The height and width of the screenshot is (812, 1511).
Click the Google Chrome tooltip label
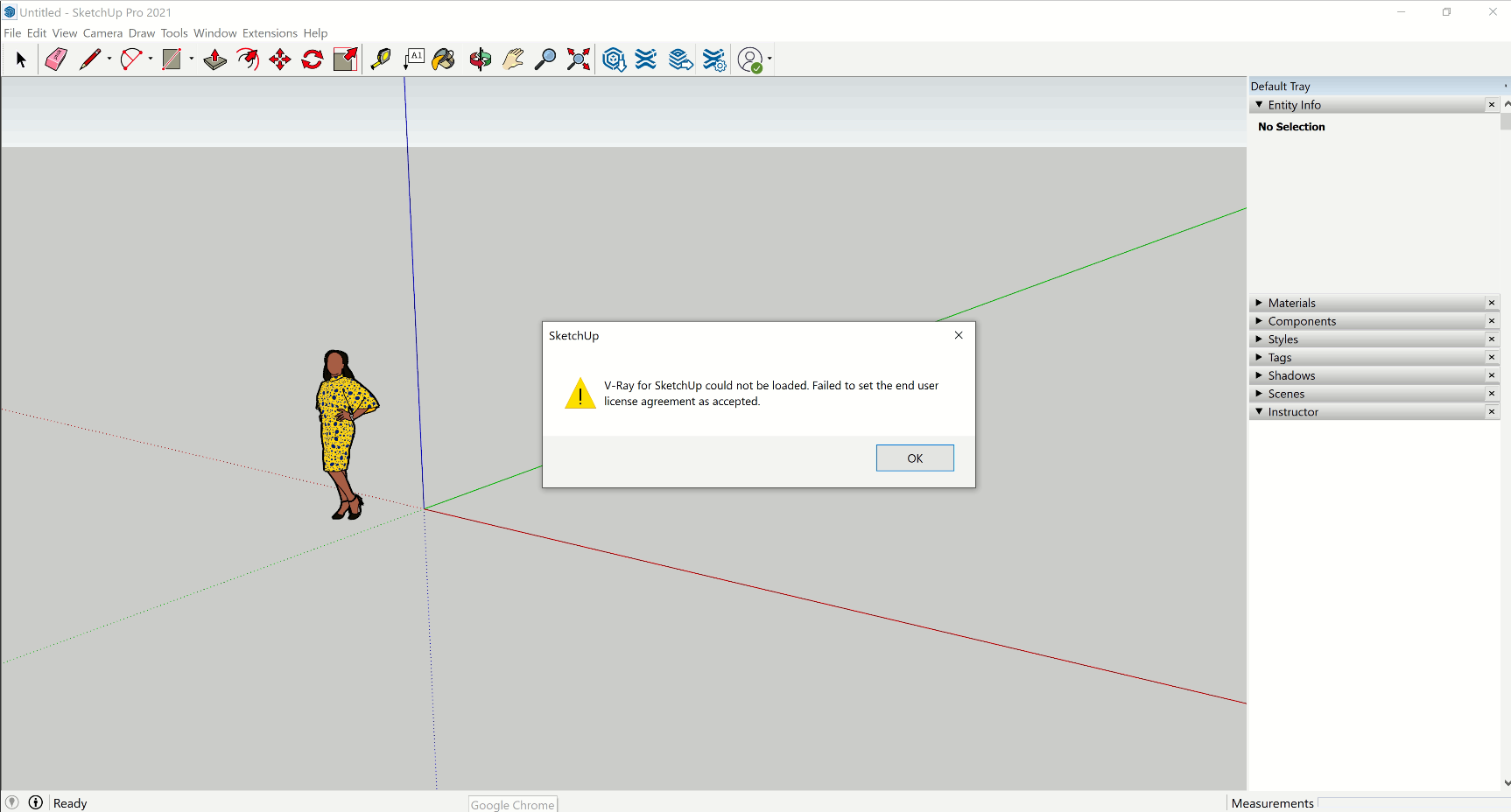tap(513, 804)
